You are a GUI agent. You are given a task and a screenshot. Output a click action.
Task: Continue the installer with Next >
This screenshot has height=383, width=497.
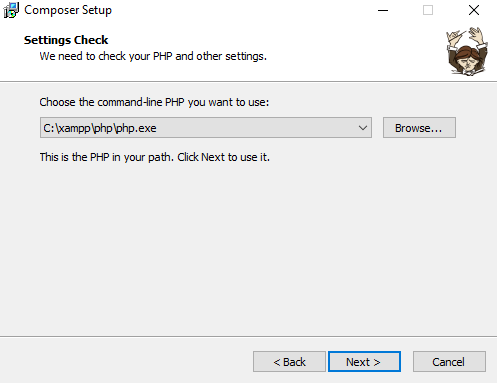tap(364, 361)
